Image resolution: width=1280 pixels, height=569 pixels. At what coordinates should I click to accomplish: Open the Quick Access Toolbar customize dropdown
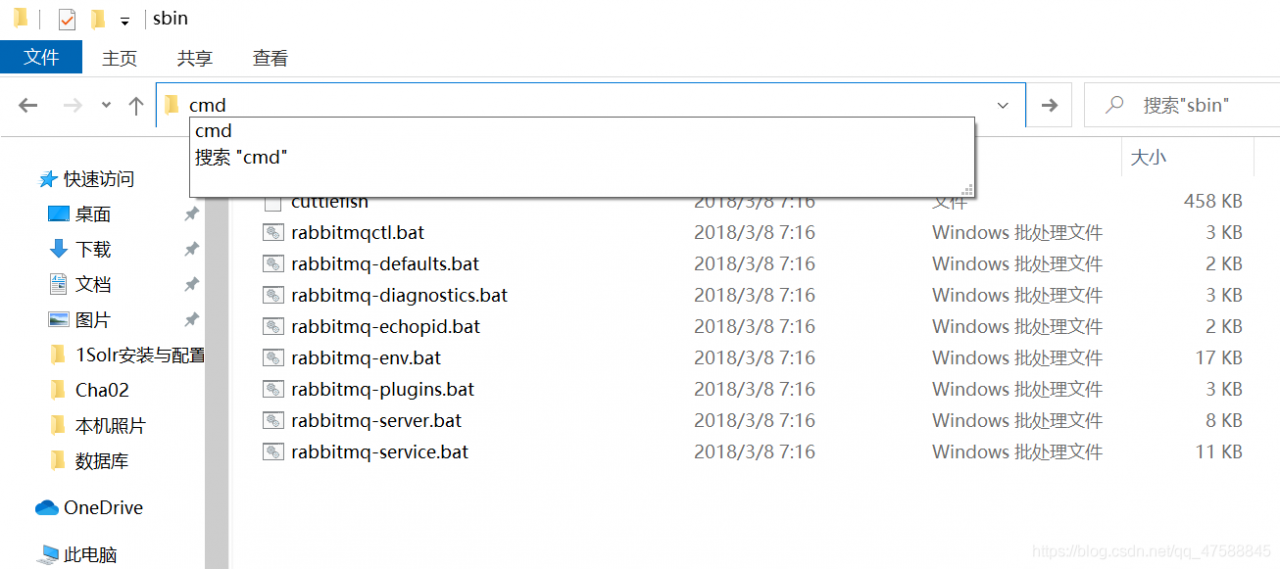124,21
